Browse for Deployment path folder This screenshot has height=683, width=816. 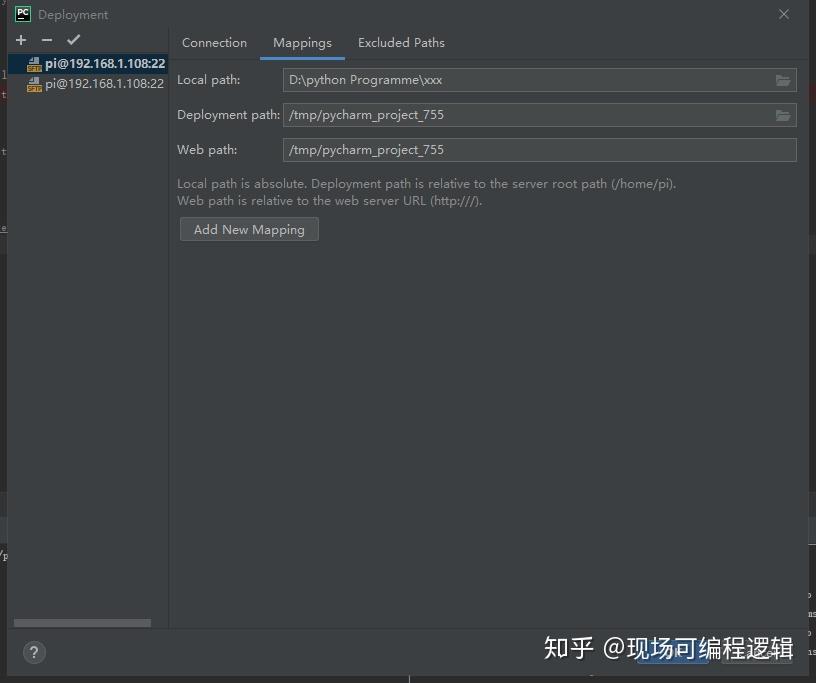point(784,115)
